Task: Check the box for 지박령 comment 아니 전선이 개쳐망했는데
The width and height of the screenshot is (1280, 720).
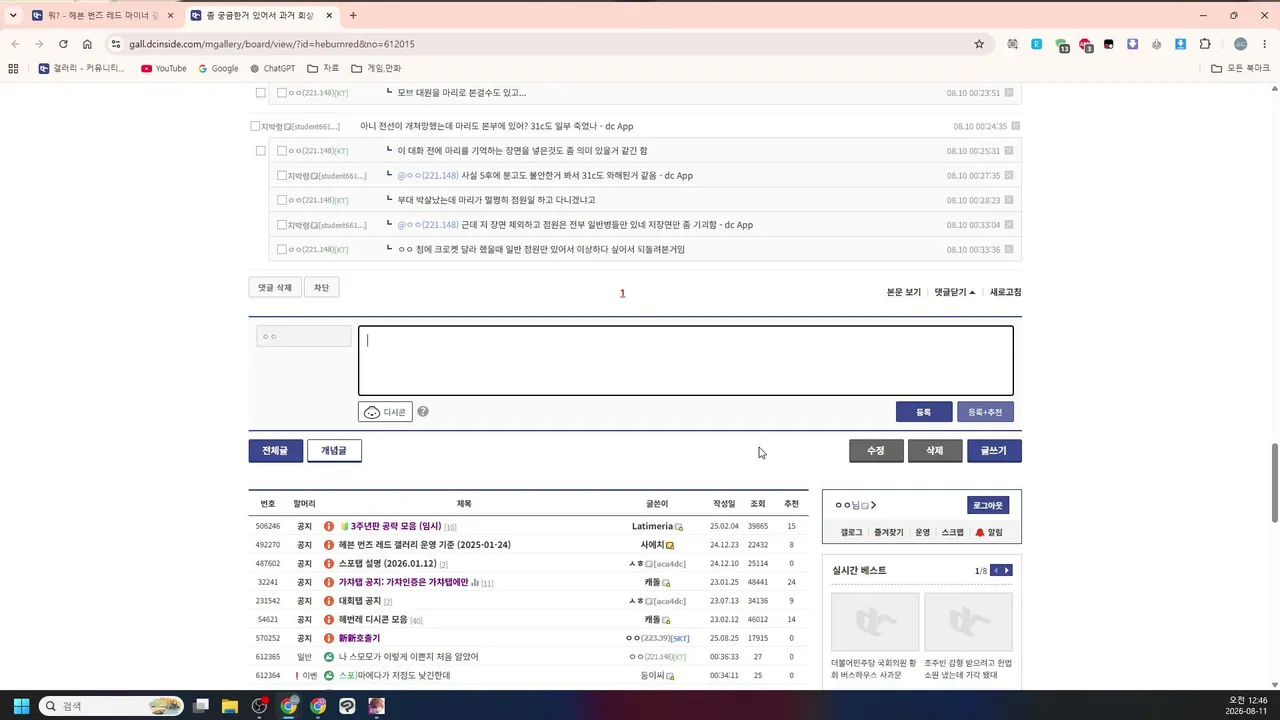Action: (255, 126)
